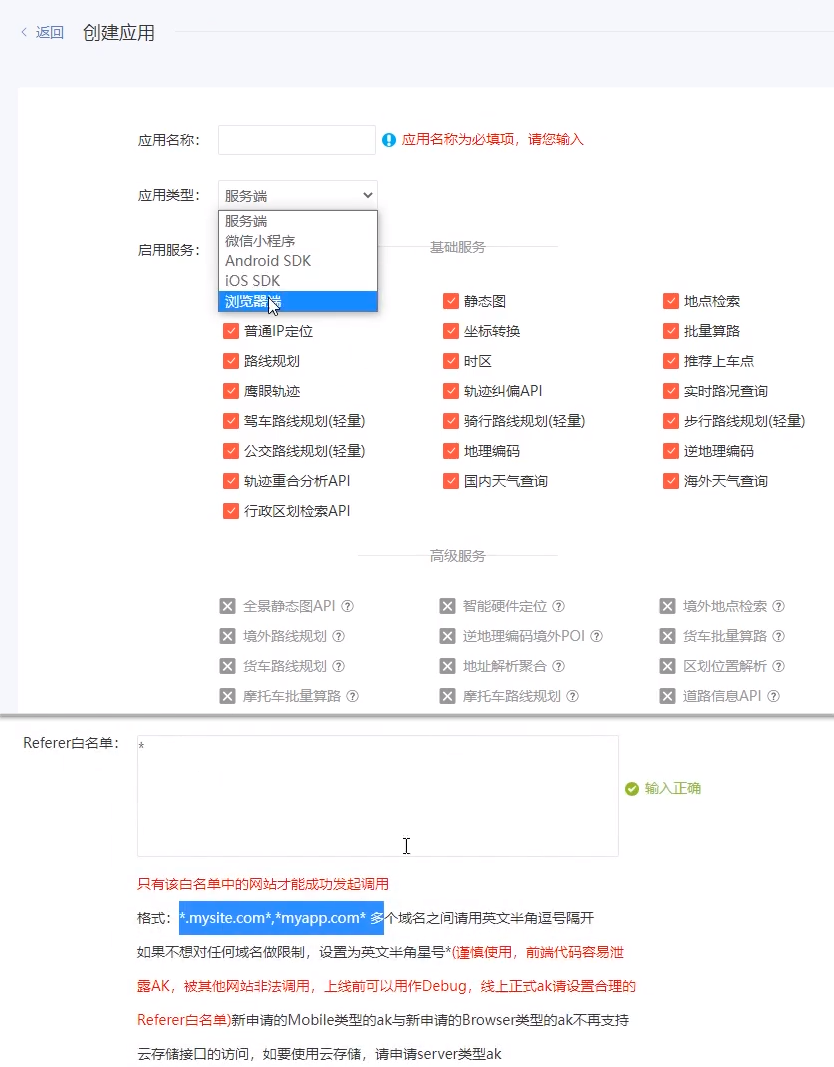834x1067 pixels.
Task: Uncheck the 静态图 service checkbox
Action: [x=450, y=301]
